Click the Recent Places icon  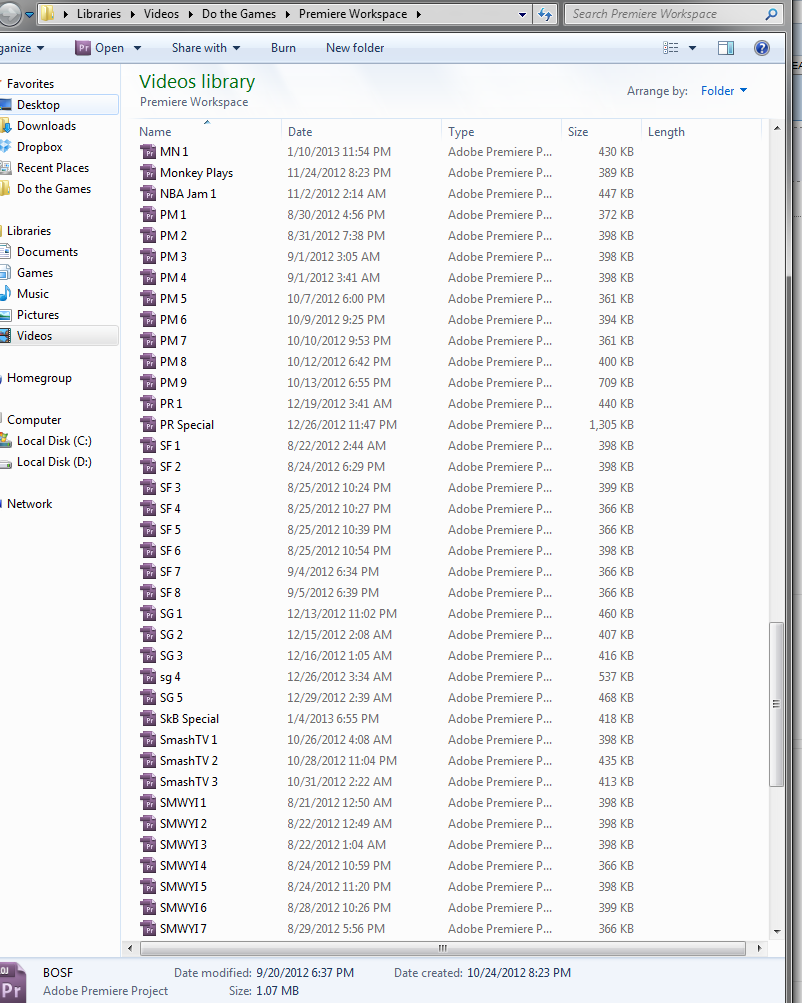tap(5, 168)
